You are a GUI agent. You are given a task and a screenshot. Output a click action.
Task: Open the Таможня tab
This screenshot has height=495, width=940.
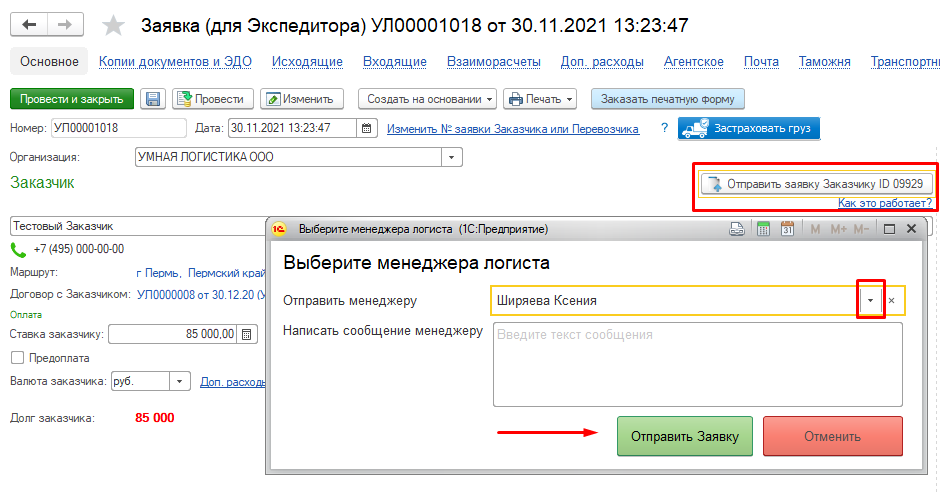824,62
